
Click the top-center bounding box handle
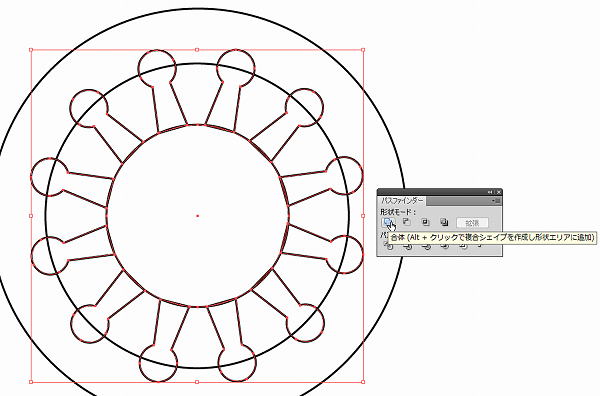[x=197, y=50]
